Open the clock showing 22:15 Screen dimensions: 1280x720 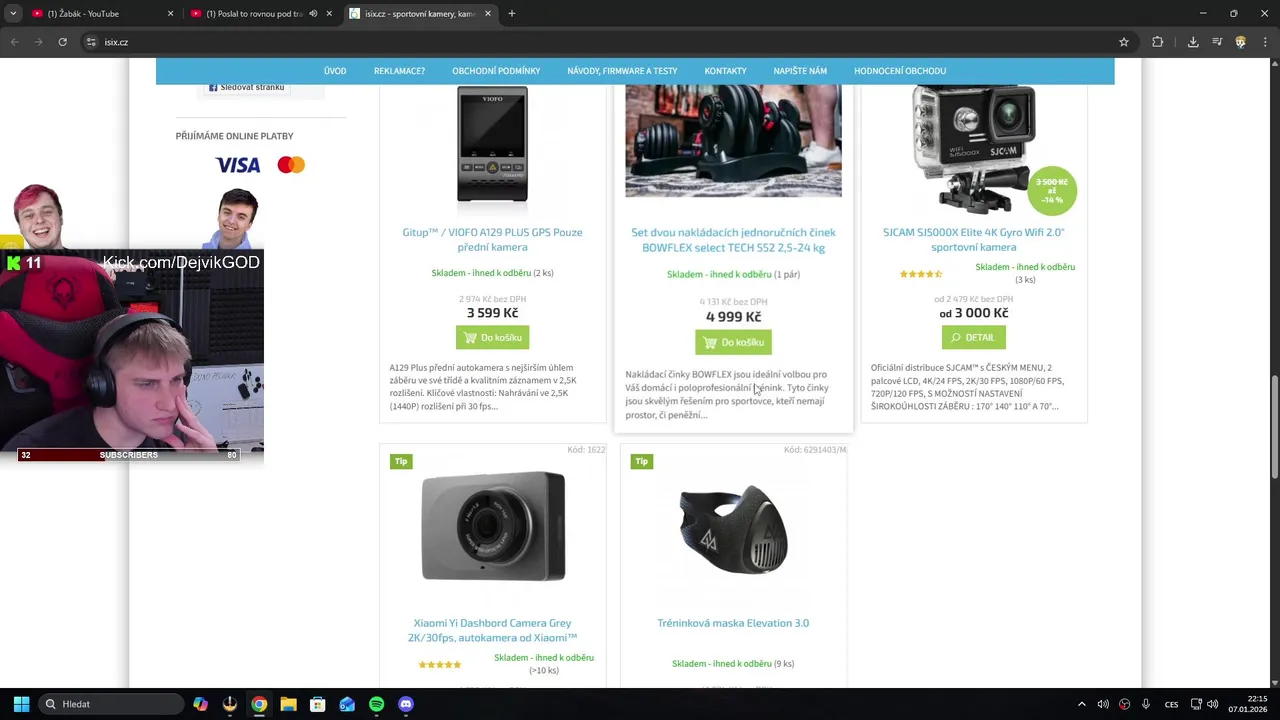point(1250,704)
